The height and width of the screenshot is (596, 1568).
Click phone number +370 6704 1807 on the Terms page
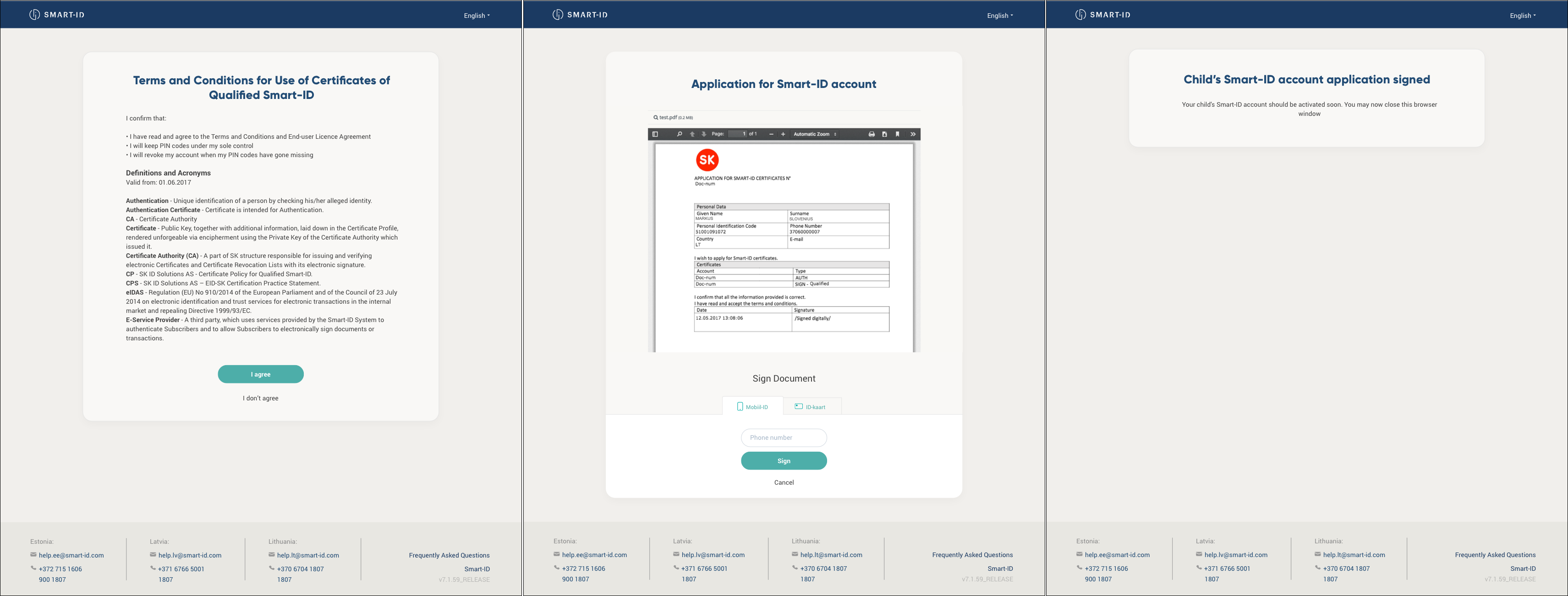pos(301,569)
